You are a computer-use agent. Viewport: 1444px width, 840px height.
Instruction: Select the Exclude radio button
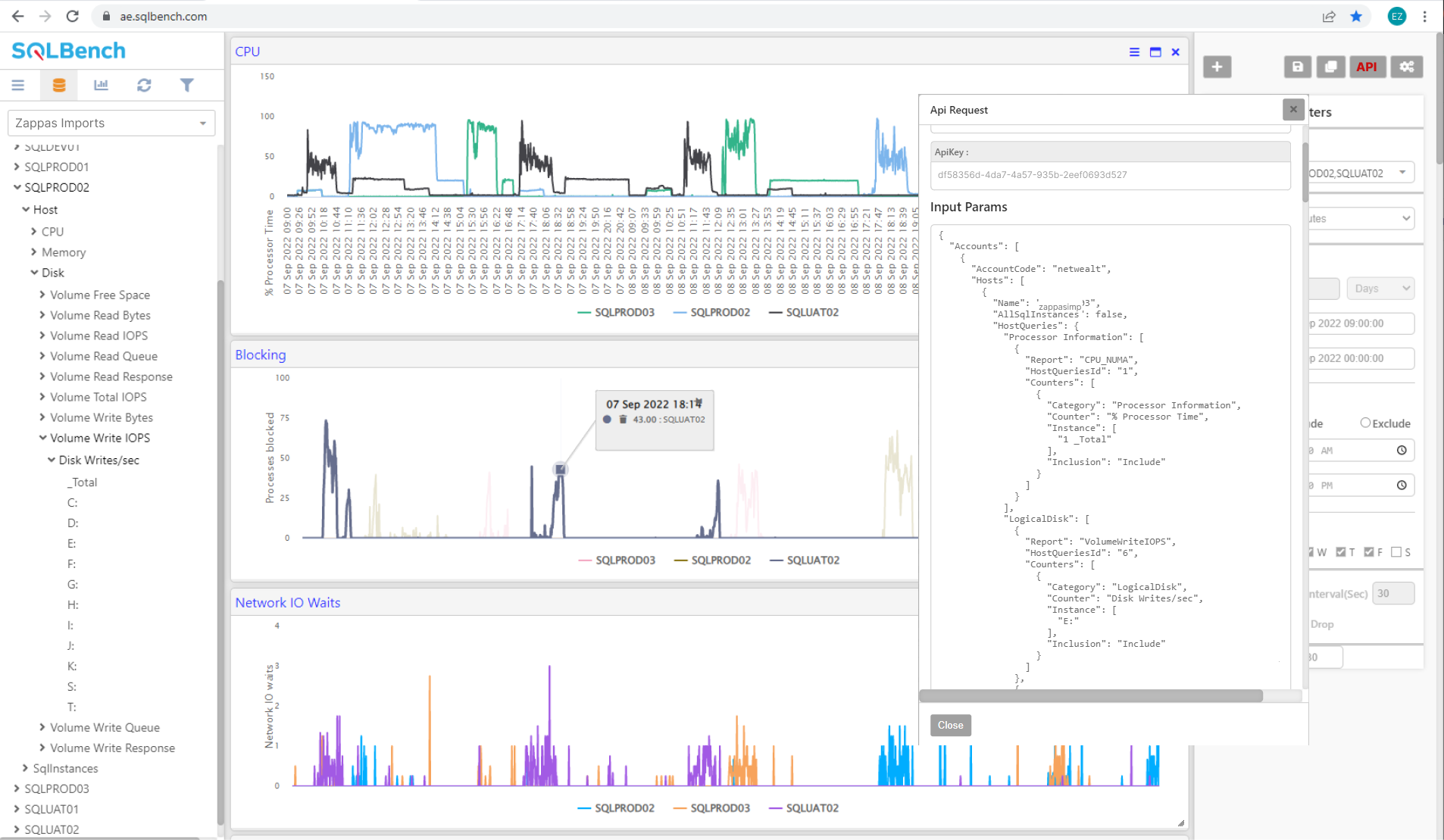(x=1366, y=423)
